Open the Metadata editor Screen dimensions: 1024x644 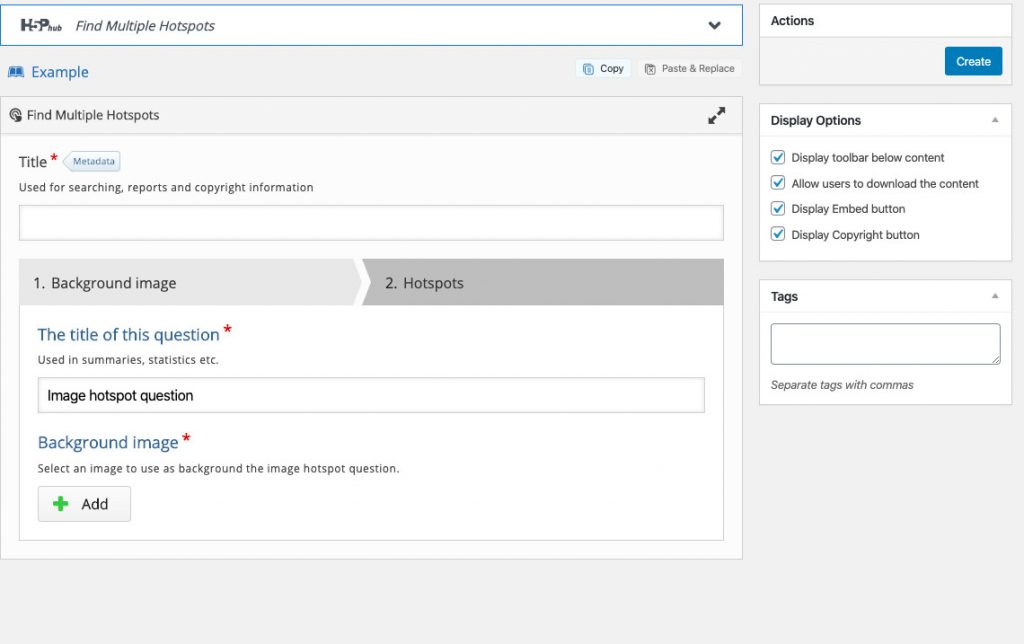click(92, 160)
